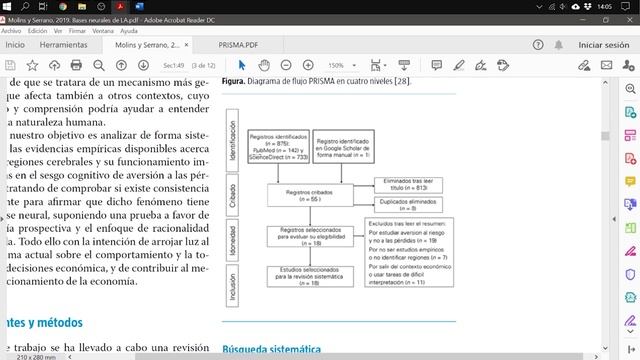Screen dimensions: 640x360
Task: Click the vertical scrollbar thumb
Action: [605, 136]
